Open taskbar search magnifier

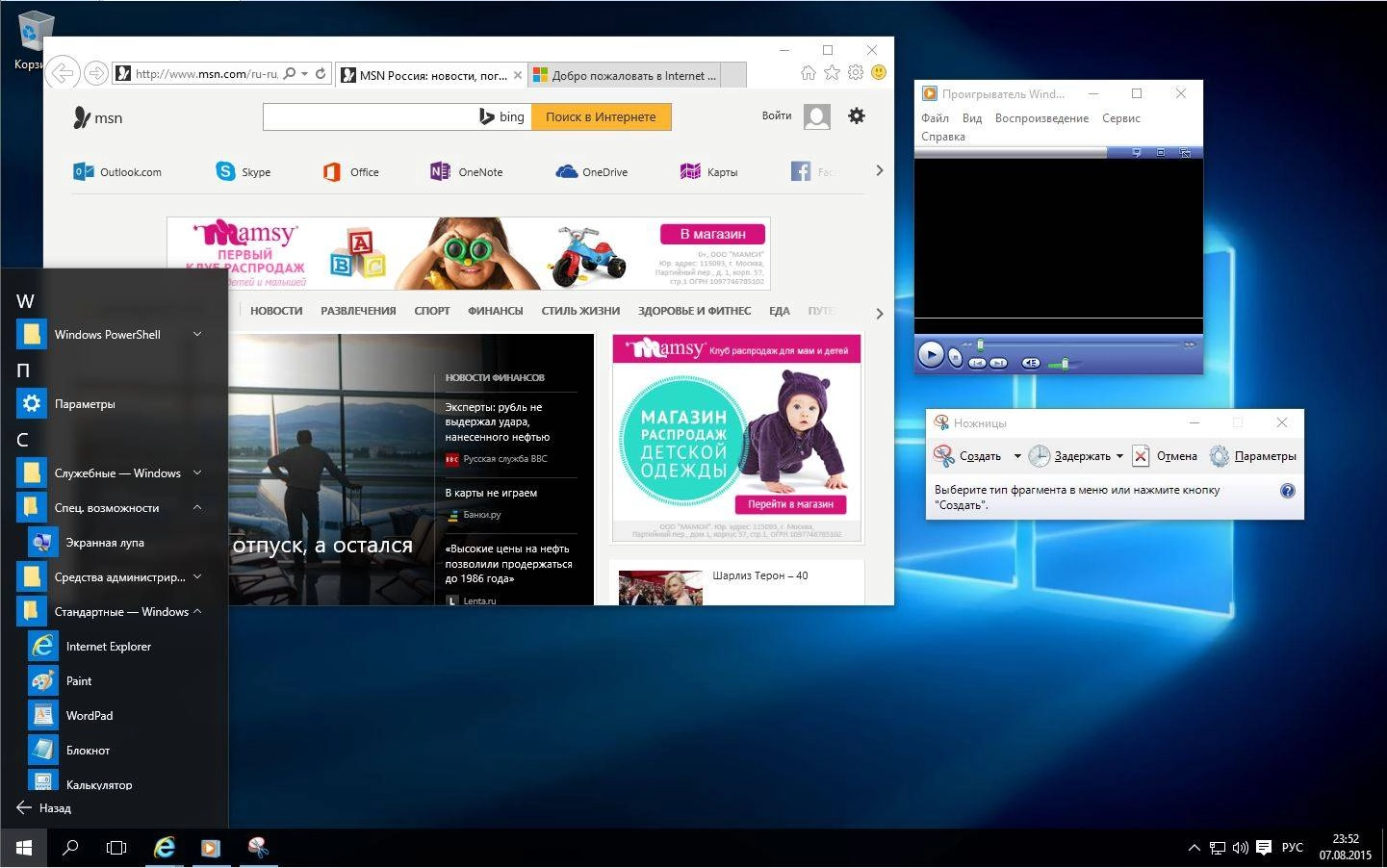click(70, 848)
